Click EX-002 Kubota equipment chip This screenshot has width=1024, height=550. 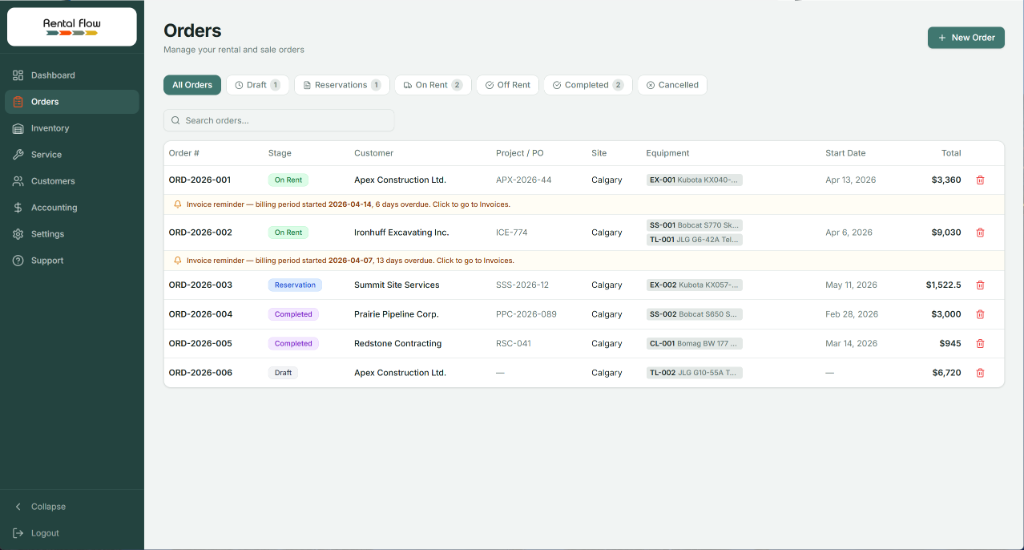pyautogui.click(x=694, y=285)
